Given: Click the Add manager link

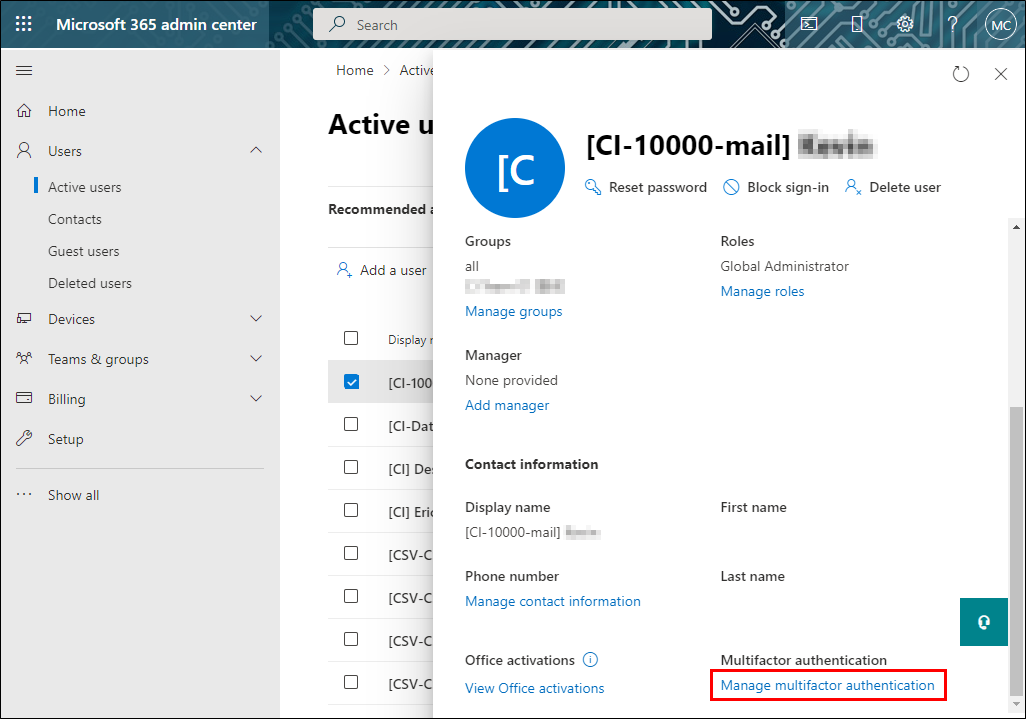Looking at the screenshot, I should click(507, 406).
